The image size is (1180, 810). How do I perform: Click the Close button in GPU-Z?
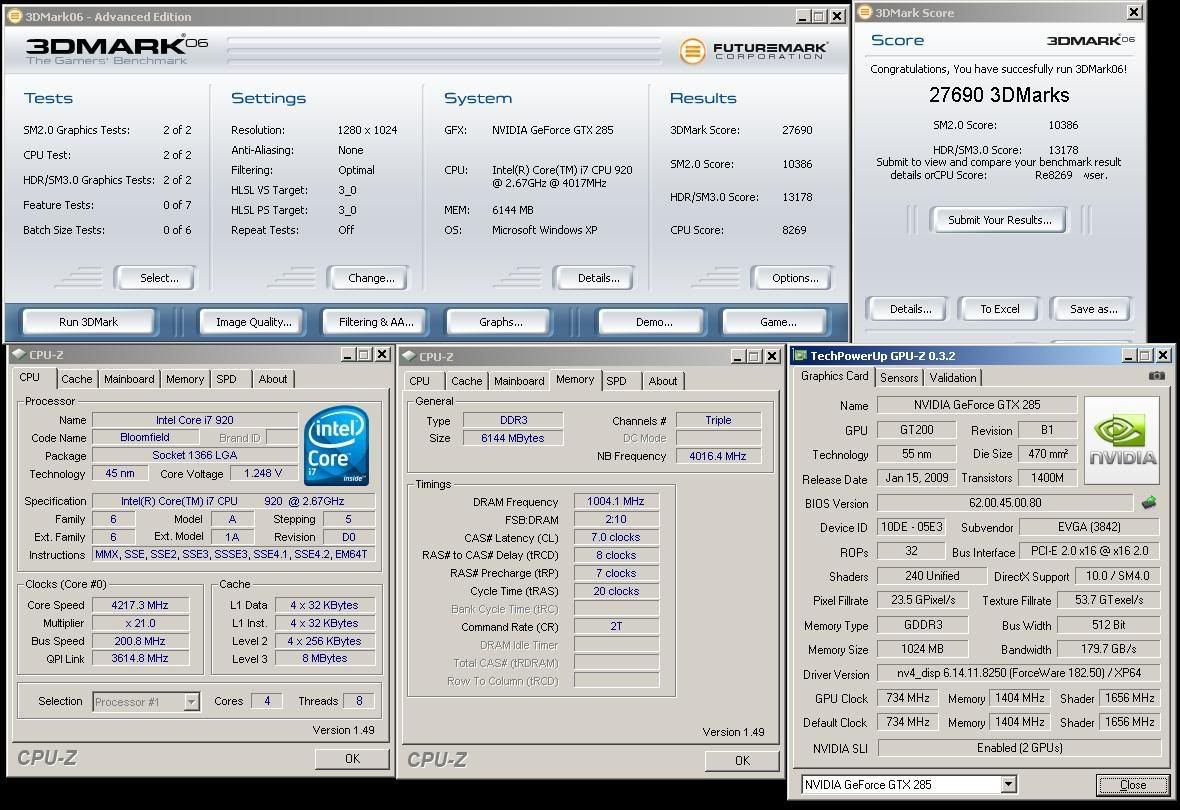1133,785
